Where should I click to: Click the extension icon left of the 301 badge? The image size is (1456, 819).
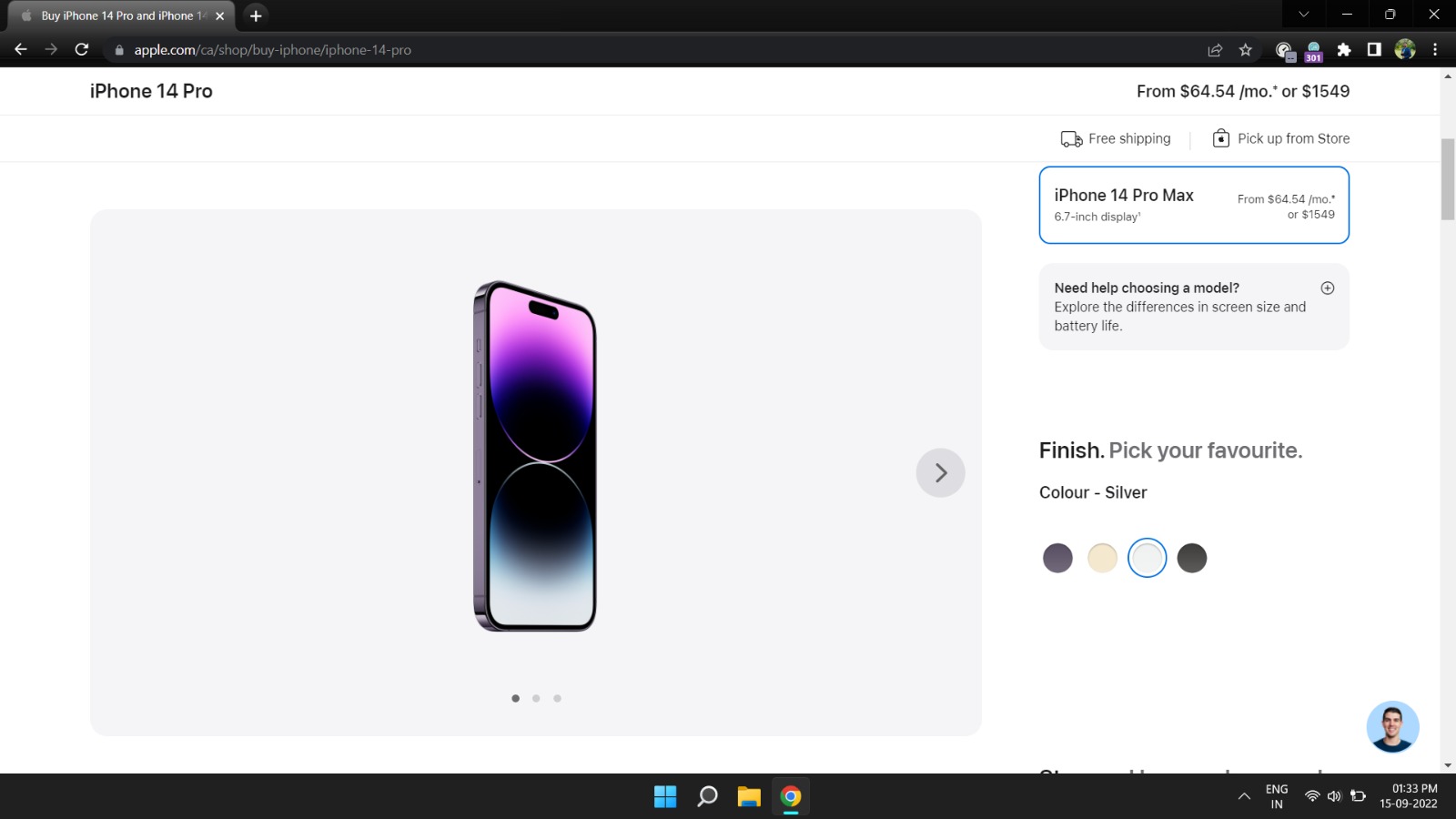(x=1284, y=51)
